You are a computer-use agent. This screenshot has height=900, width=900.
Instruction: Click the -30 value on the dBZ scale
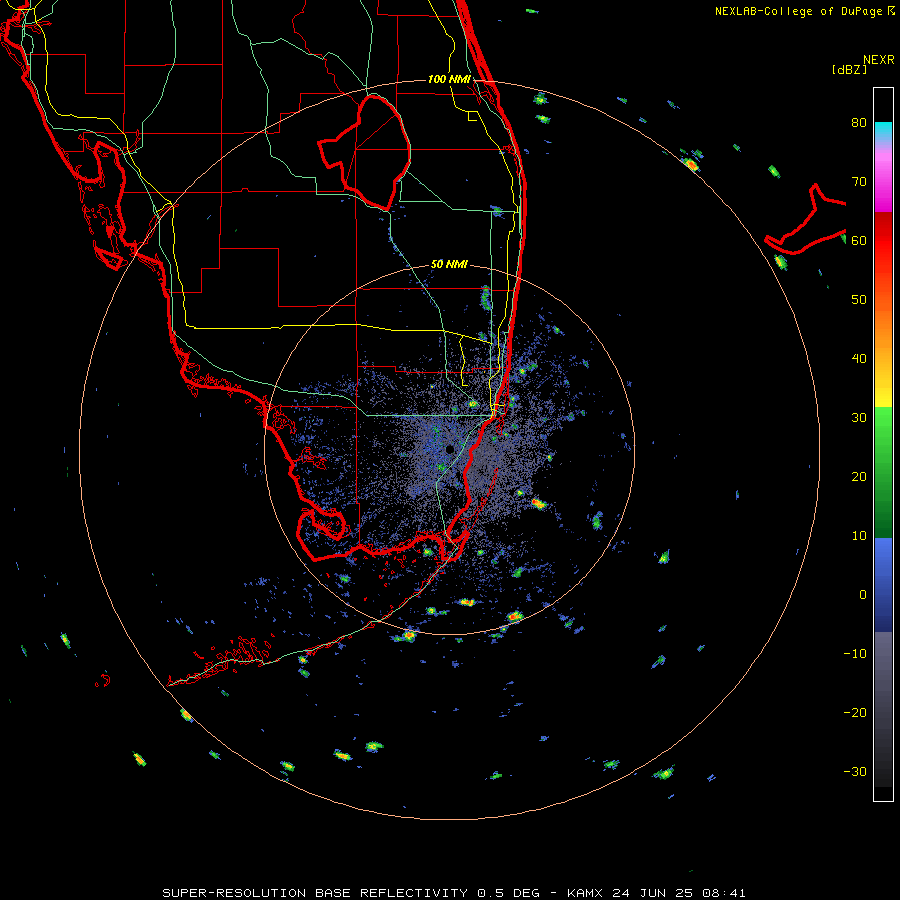tap(855, 772)
